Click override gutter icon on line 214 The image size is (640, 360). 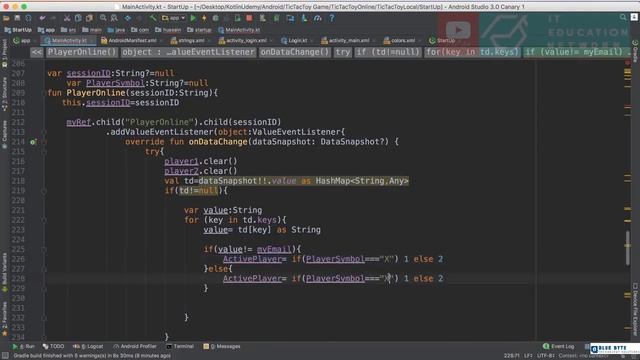coord(33,142)
